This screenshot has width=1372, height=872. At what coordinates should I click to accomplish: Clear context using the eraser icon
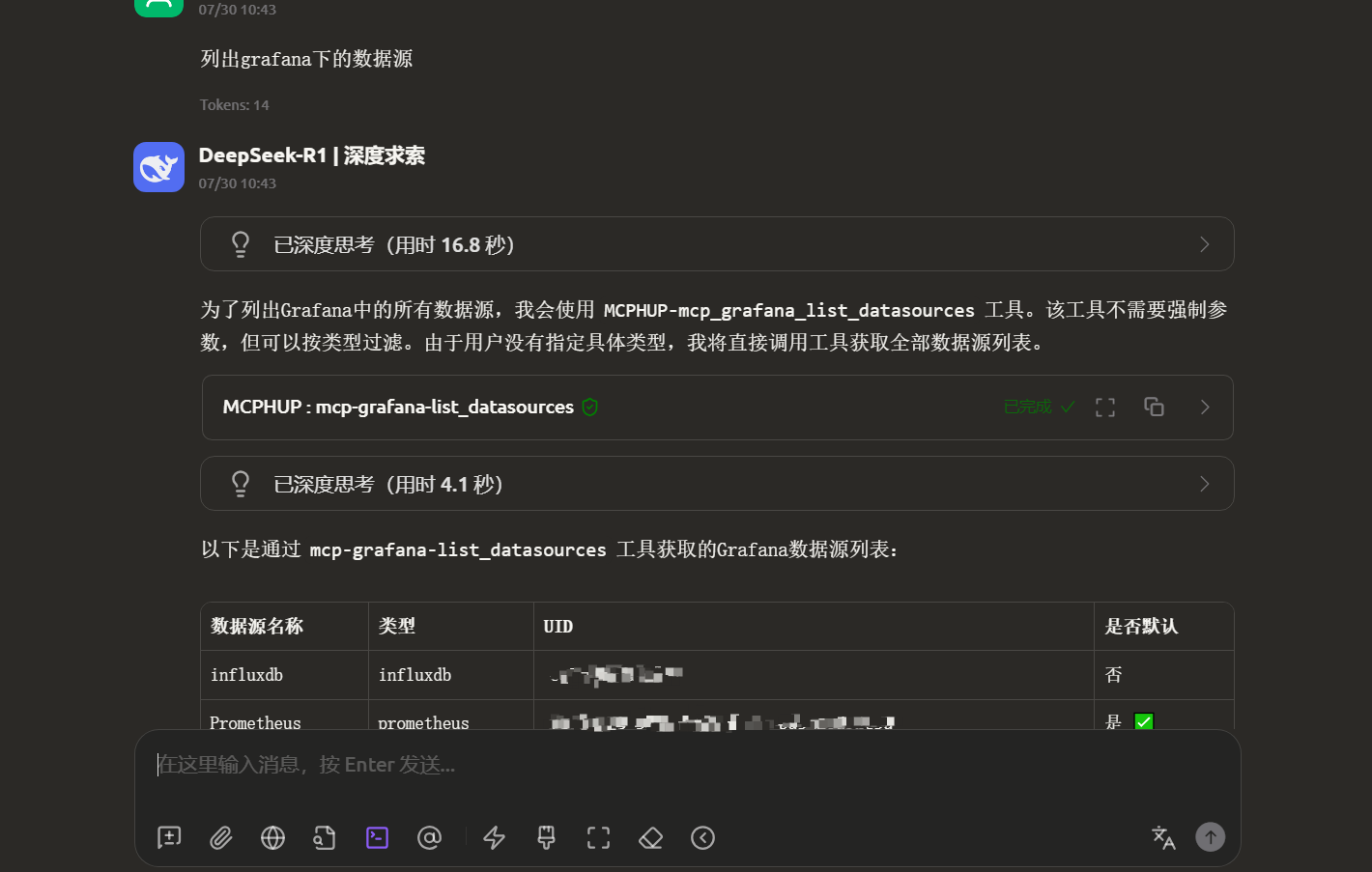point(650,838)
